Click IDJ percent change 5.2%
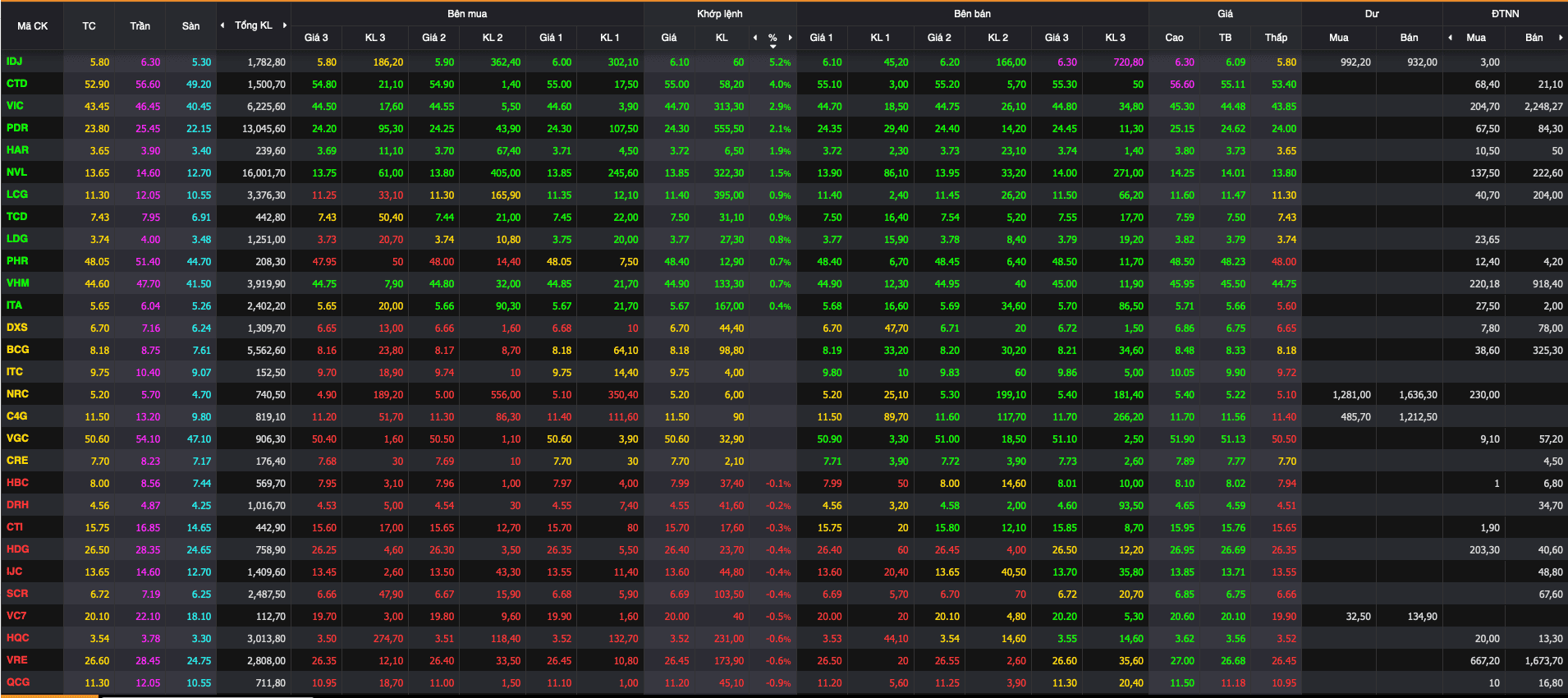Screen dimensions: 1568x698 [780, 62]
